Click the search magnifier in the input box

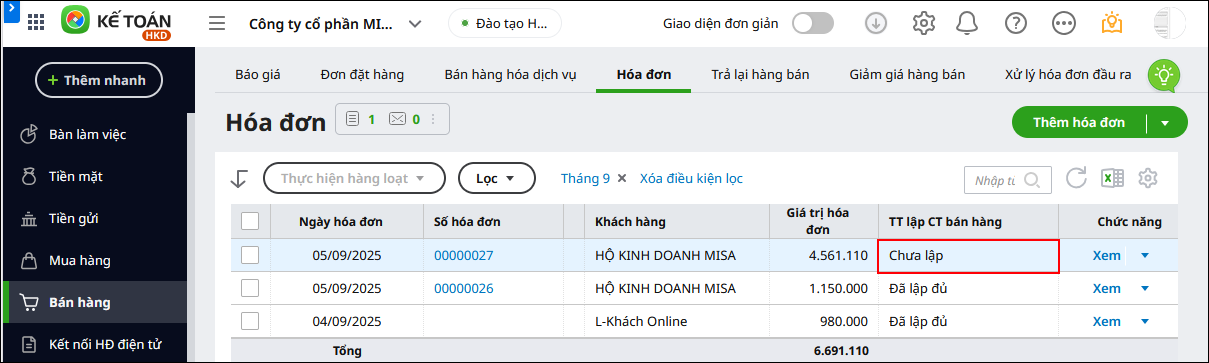[x=1032, y=180]
